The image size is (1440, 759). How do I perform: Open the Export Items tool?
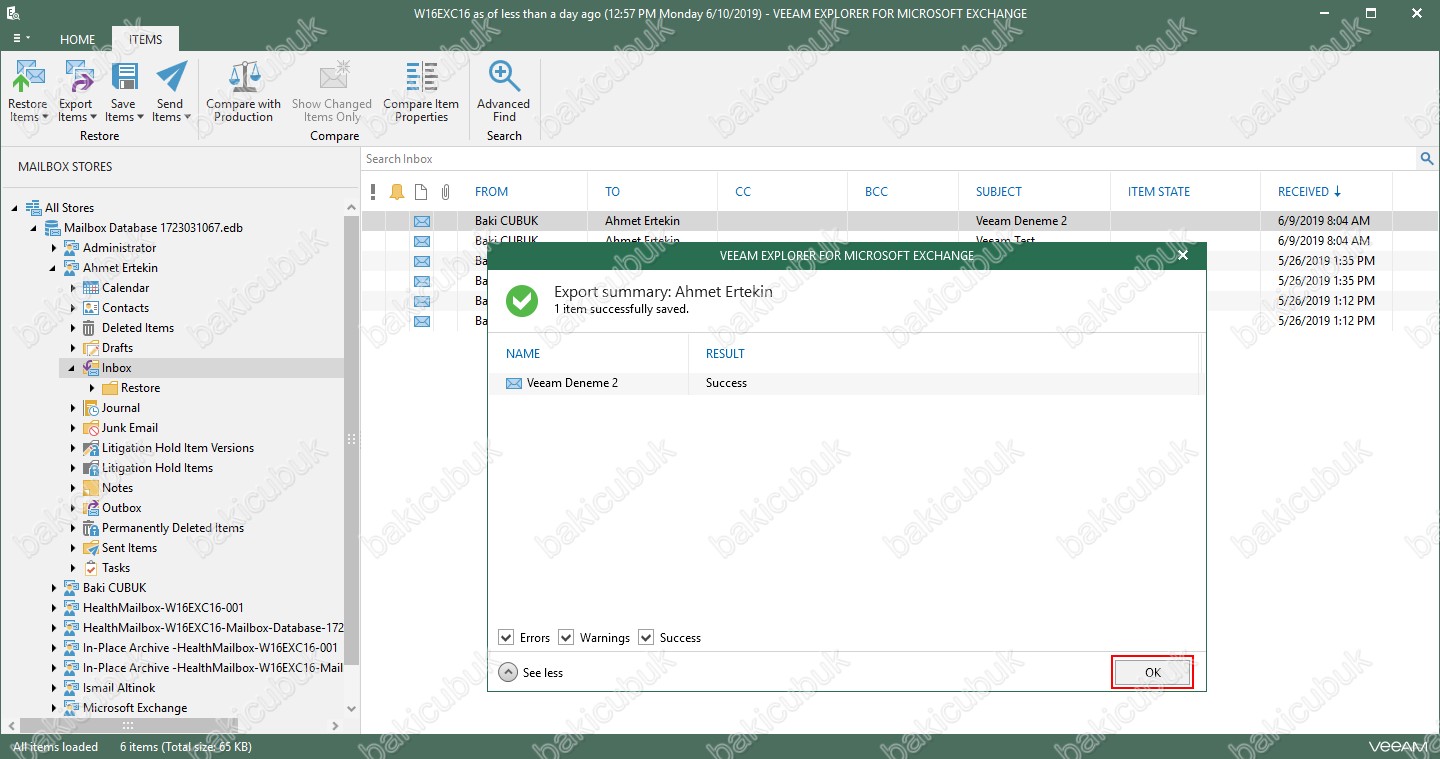(x=76, y=91)
